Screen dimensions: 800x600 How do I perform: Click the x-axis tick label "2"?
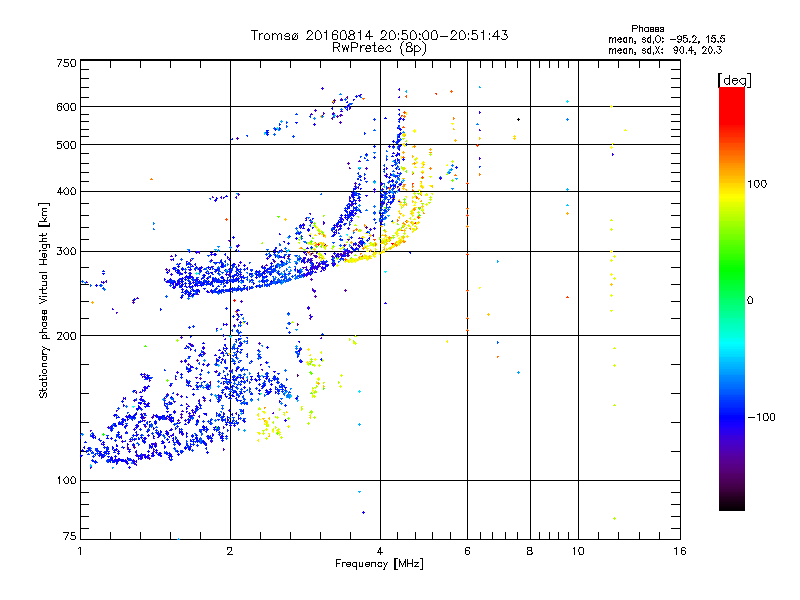[230, 551]
